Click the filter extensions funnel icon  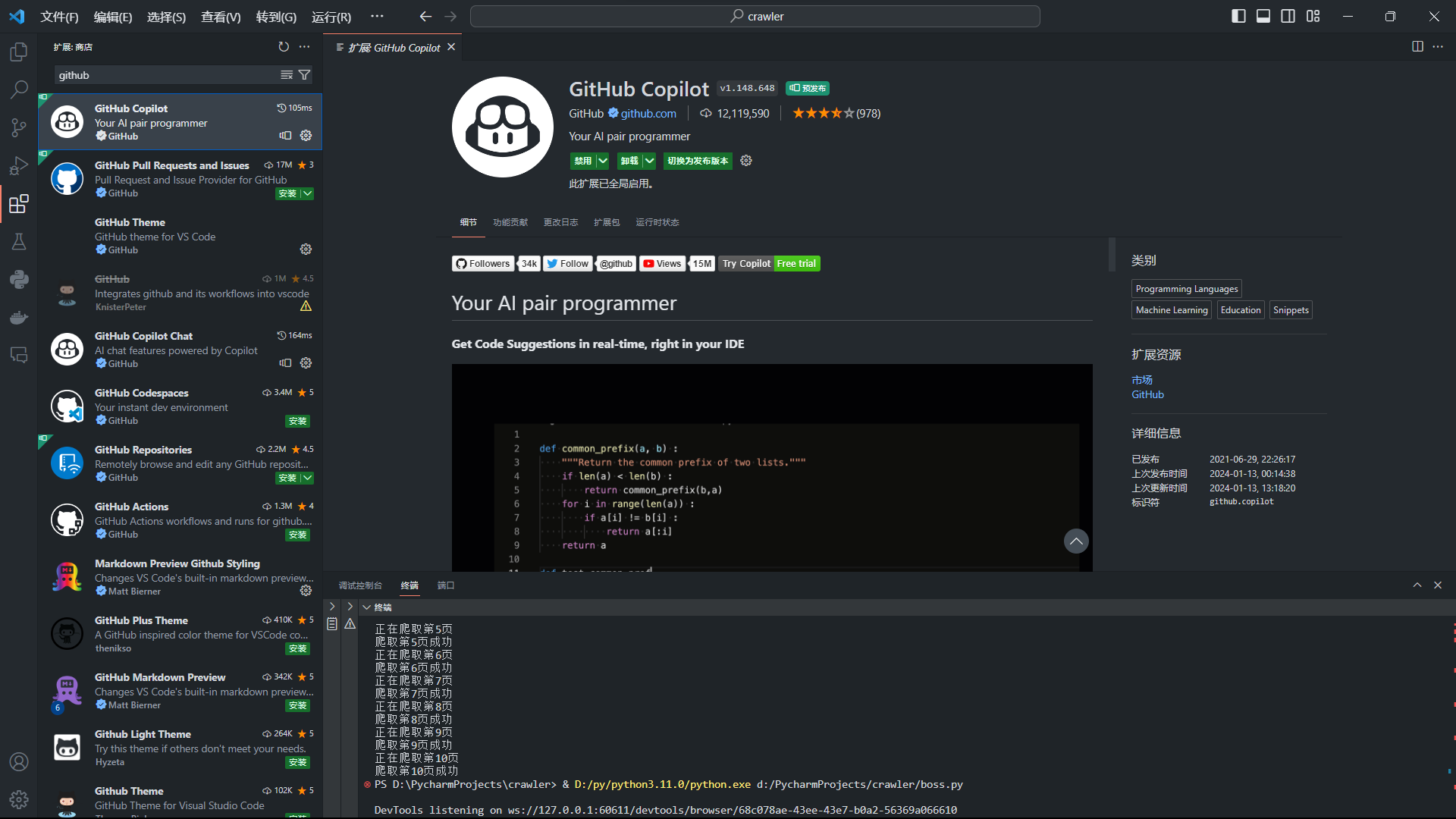pyautogui.click(x=304, y=75)
